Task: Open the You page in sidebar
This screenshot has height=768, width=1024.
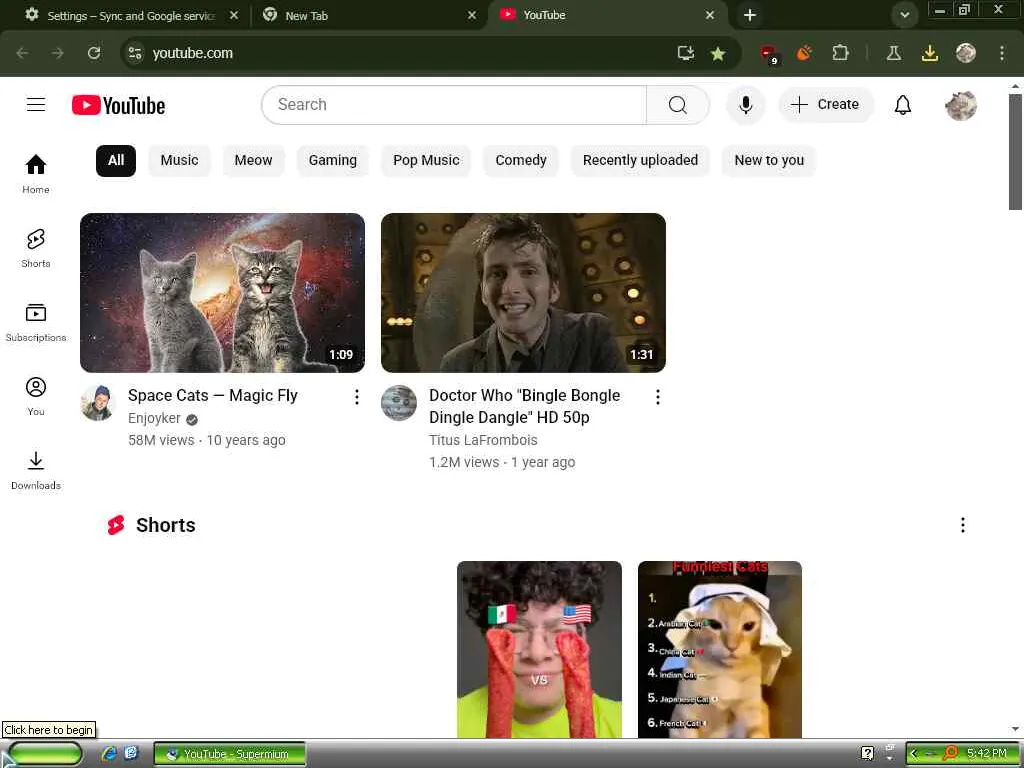Action: (36, 396)
